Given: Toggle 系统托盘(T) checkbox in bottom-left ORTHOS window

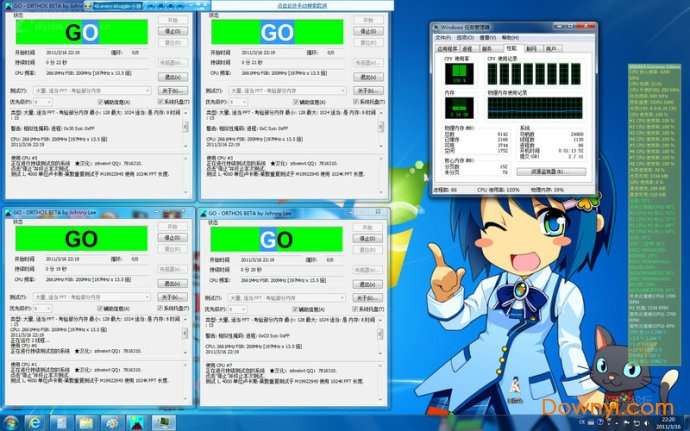Looking at the screenshot, I should [x=161, y=309].
